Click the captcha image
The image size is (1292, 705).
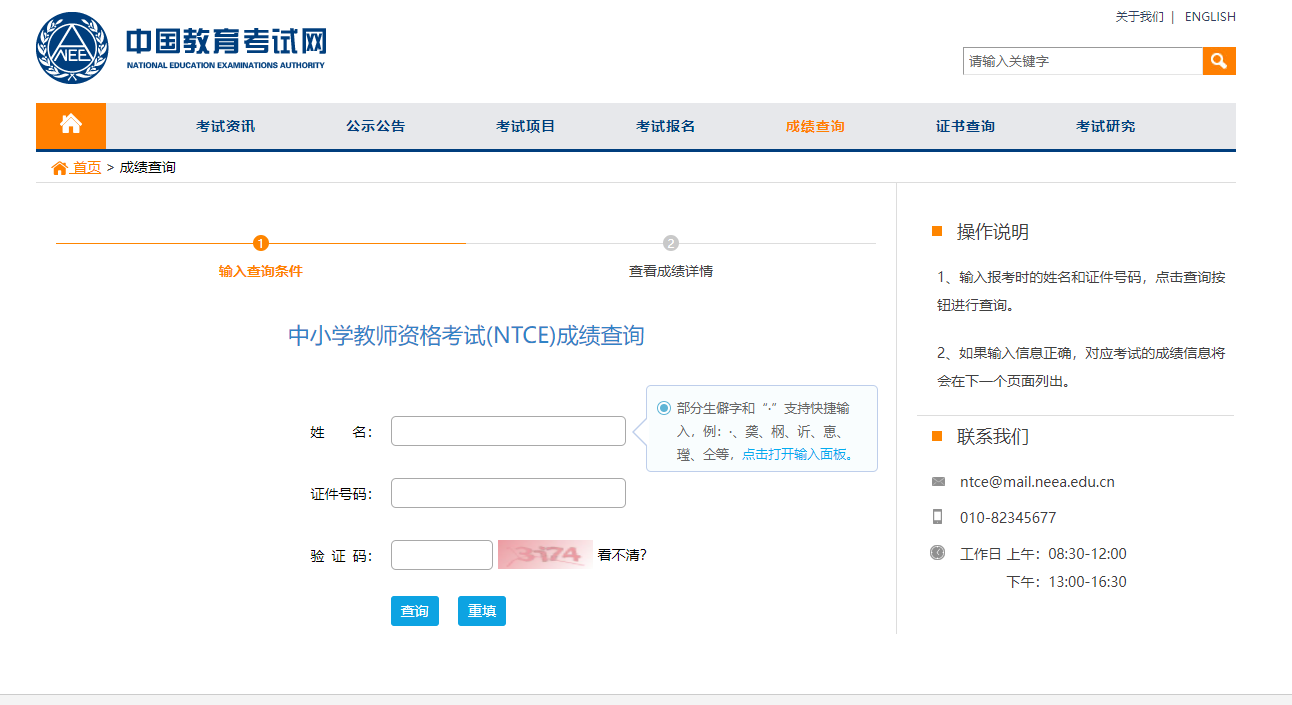pyautogui.click(x=545, y=555)
